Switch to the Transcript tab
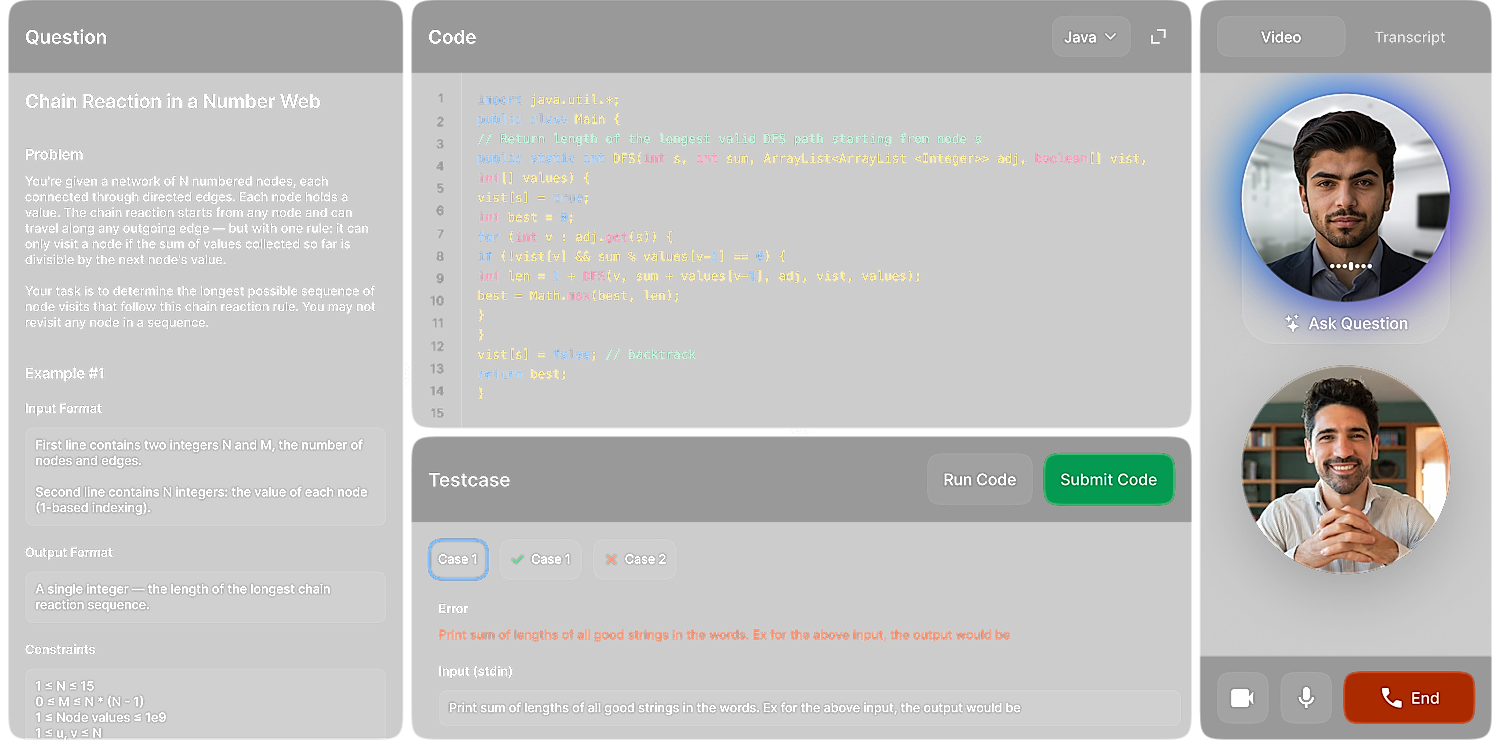1500x748 pixels. tap(1409, 37)
